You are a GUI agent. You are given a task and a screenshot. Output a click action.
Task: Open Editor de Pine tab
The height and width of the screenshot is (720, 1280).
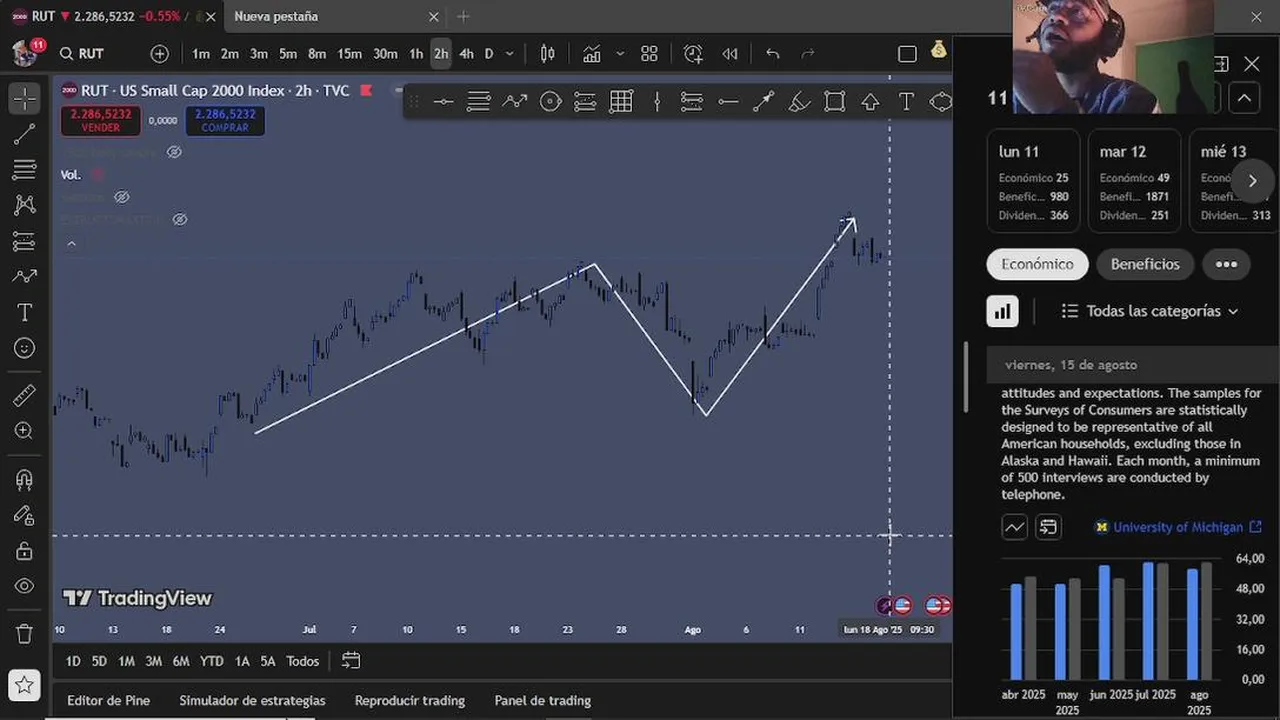point(108,701)
